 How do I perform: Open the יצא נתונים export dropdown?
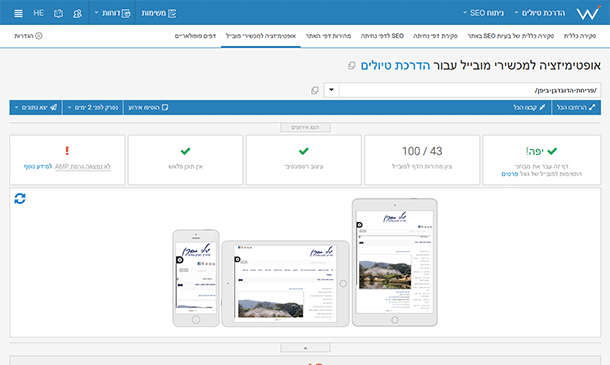36,107
